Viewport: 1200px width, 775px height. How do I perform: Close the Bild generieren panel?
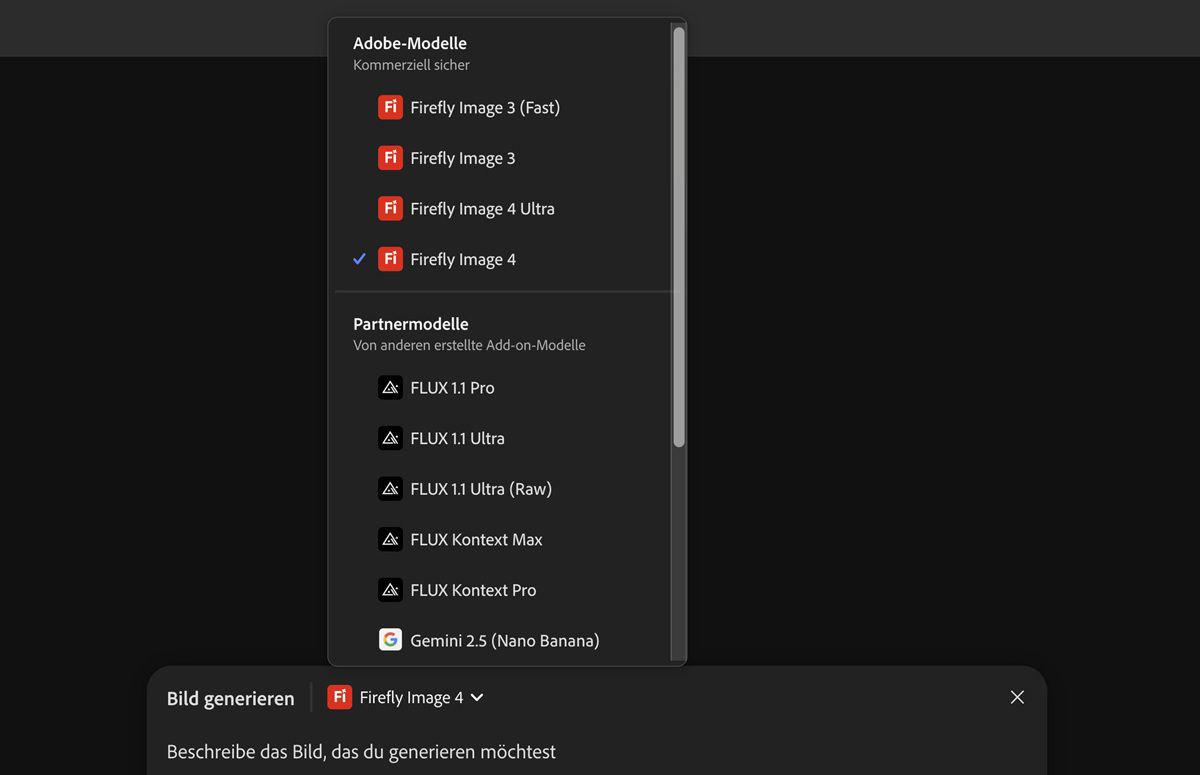[x=1017, y=697]
